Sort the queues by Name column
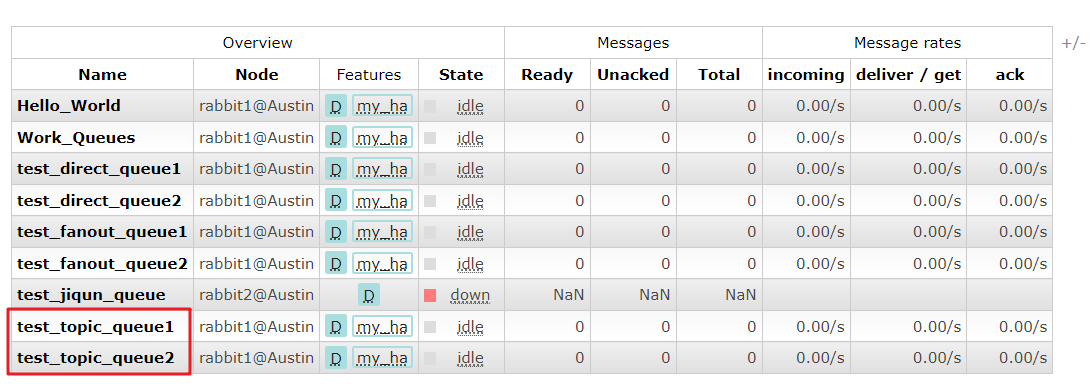Image resolution: width=1092 pixels, height=384 pixels. pos(102,75)
